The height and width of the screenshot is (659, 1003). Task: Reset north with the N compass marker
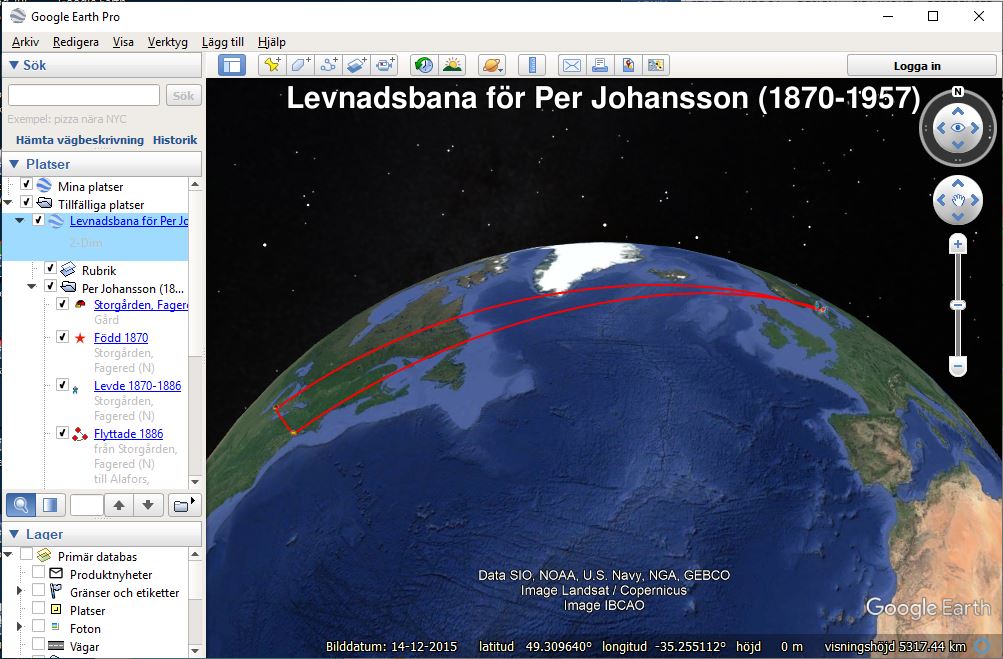coord(958,91)
